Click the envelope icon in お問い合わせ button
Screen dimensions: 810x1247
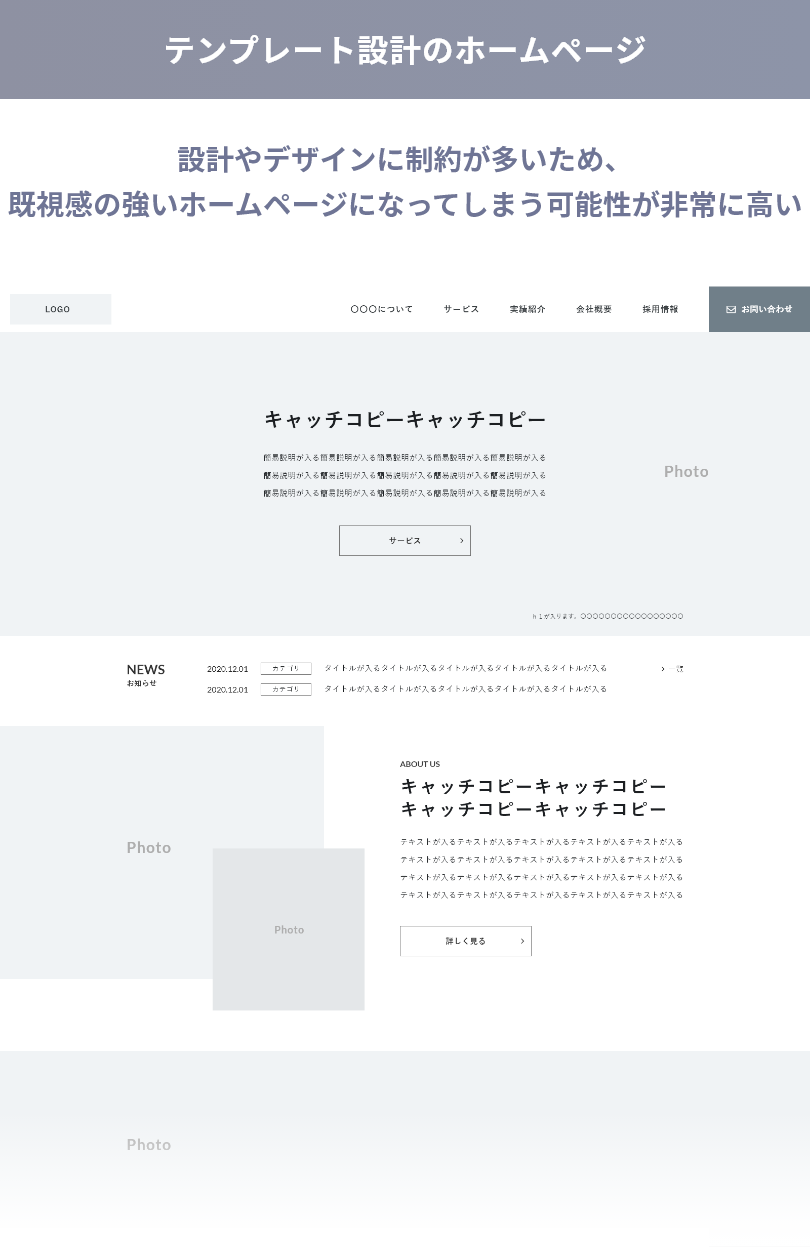point(732,309)
